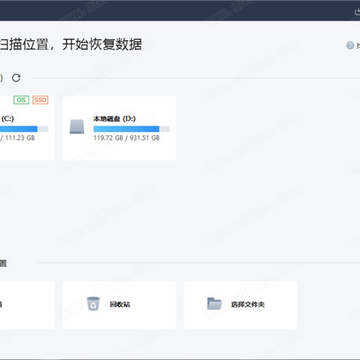
Task: Click the Recycle Bin trash icon
Action: (x=93, y=304)
